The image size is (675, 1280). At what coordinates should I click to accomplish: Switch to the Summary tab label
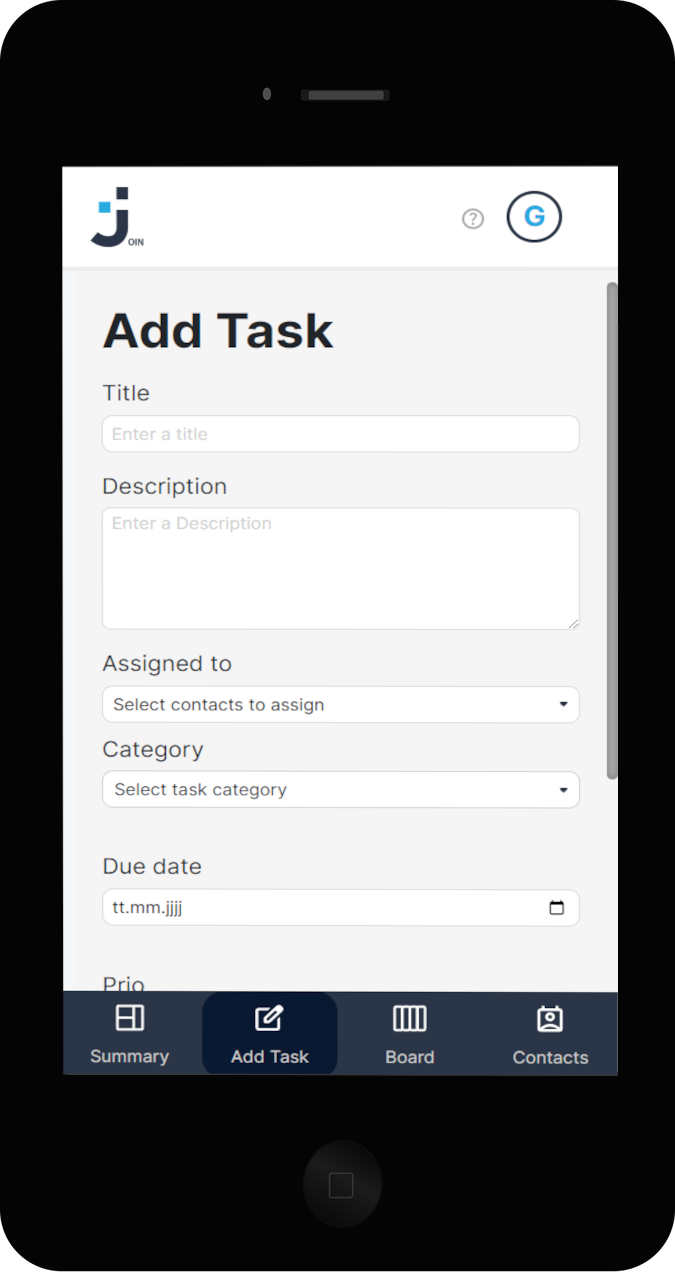(x=129, y=1056)
